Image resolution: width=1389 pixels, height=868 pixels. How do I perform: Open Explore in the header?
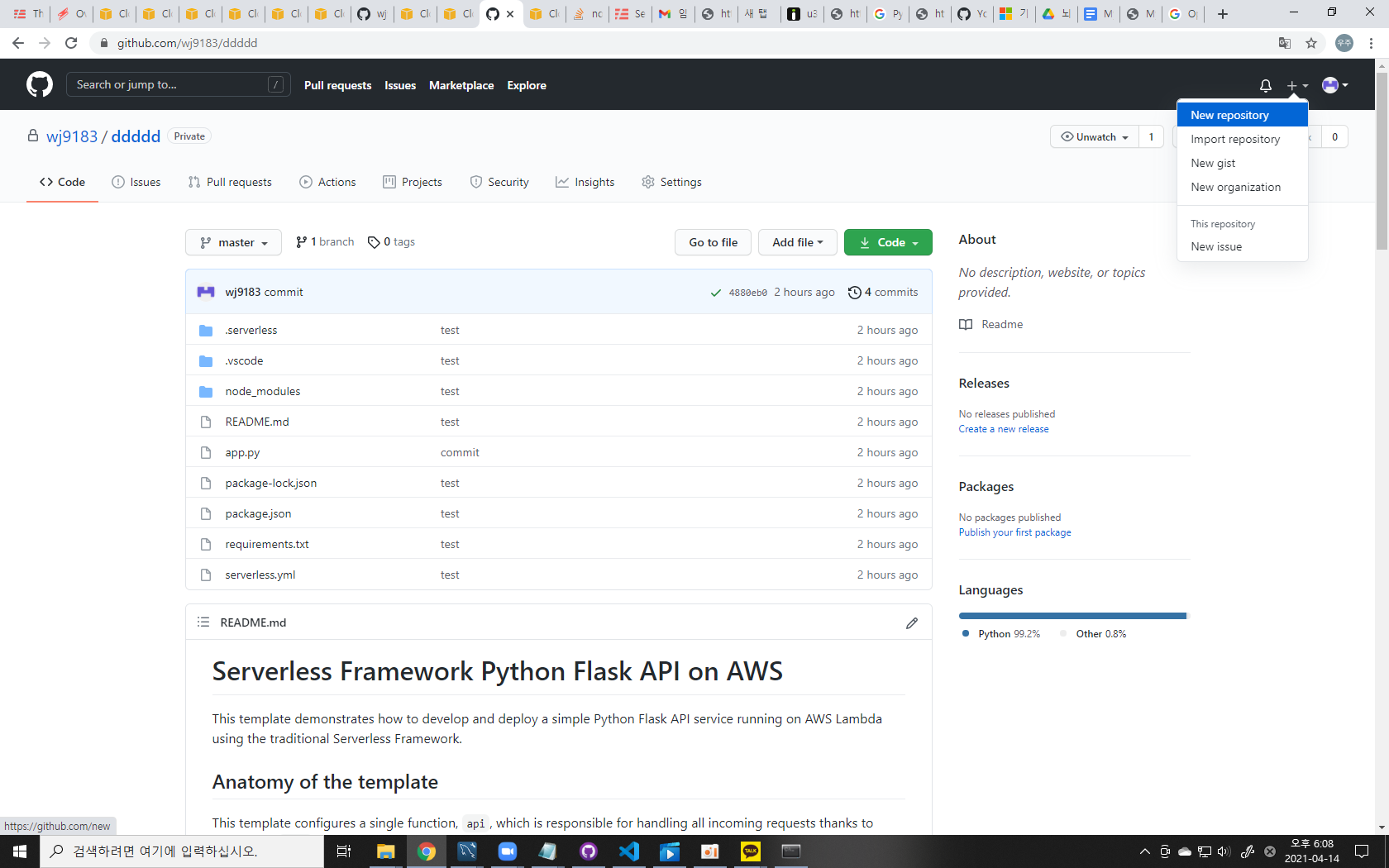point(527,85)
